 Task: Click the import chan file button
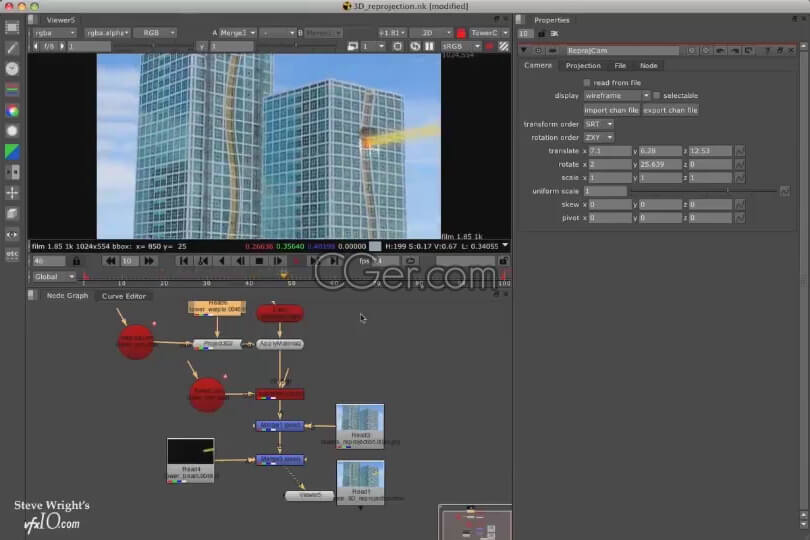click(x=611, y=110)
